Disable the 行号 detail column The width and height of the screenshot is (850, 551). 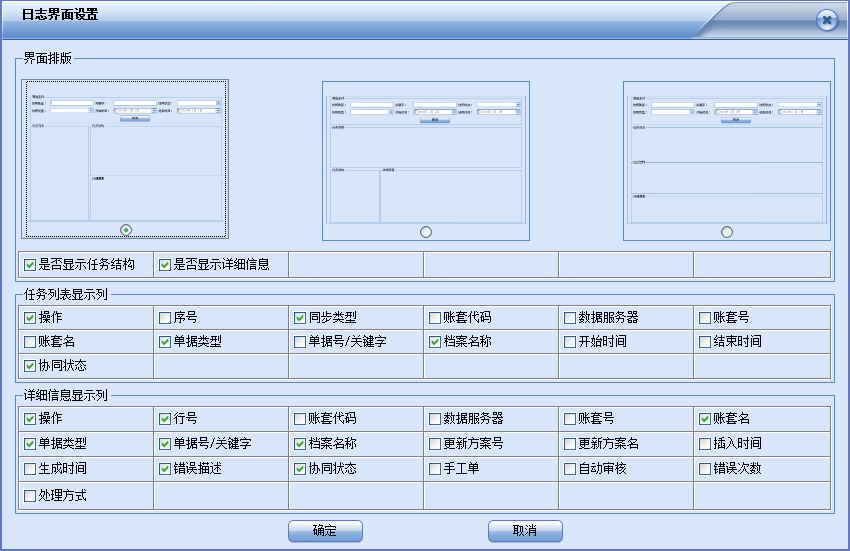coord(165,419)
